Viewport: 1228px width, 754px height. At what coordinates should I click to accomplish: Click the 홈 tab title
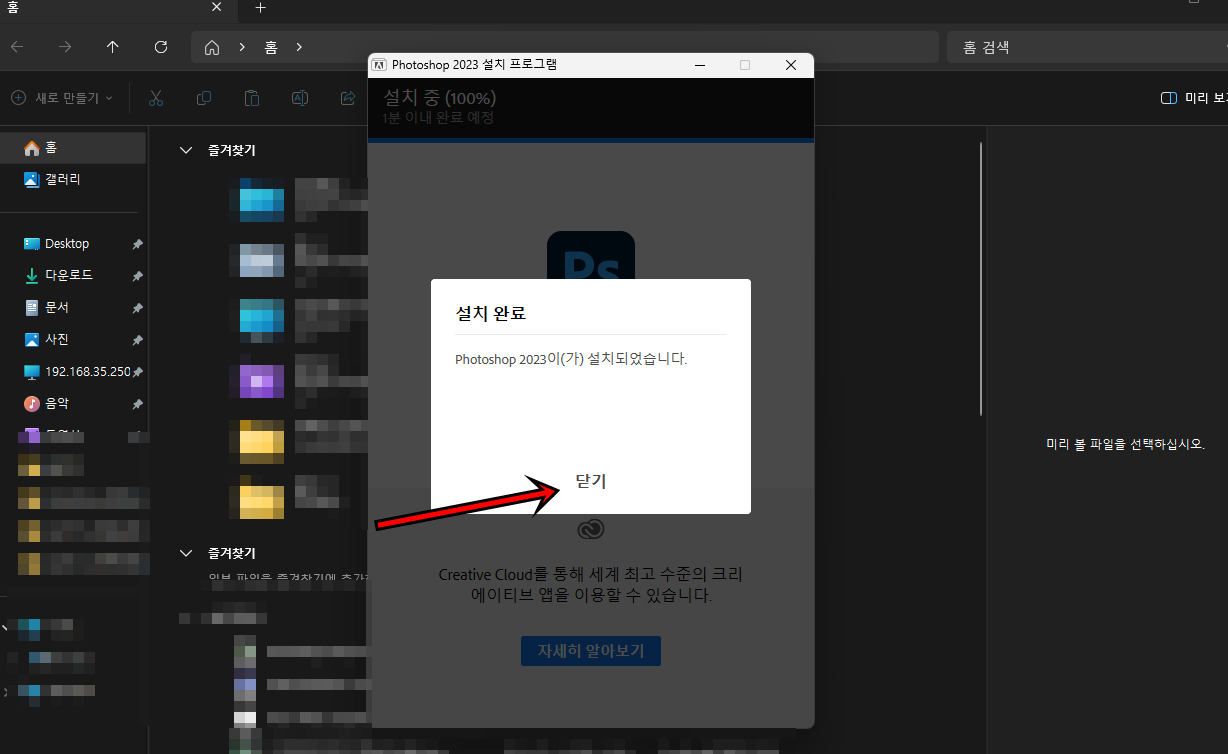11,7
